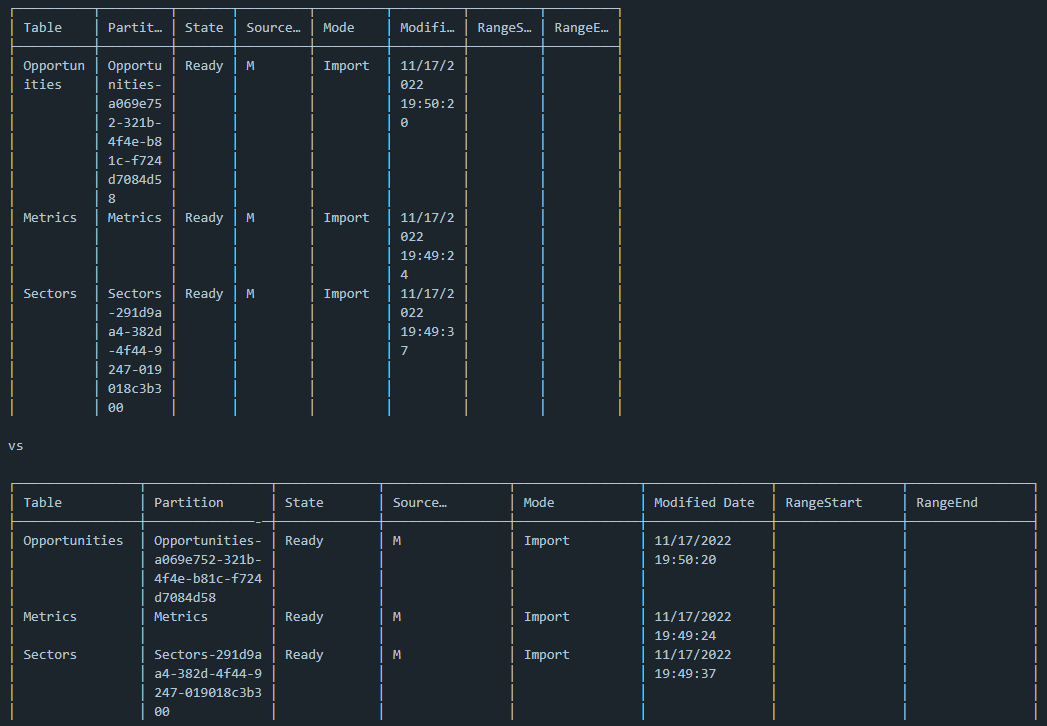The width and height of the screenshot is (1047, 726).
Task: Select the Opportunities row in the top table
Action: [53, 74]
